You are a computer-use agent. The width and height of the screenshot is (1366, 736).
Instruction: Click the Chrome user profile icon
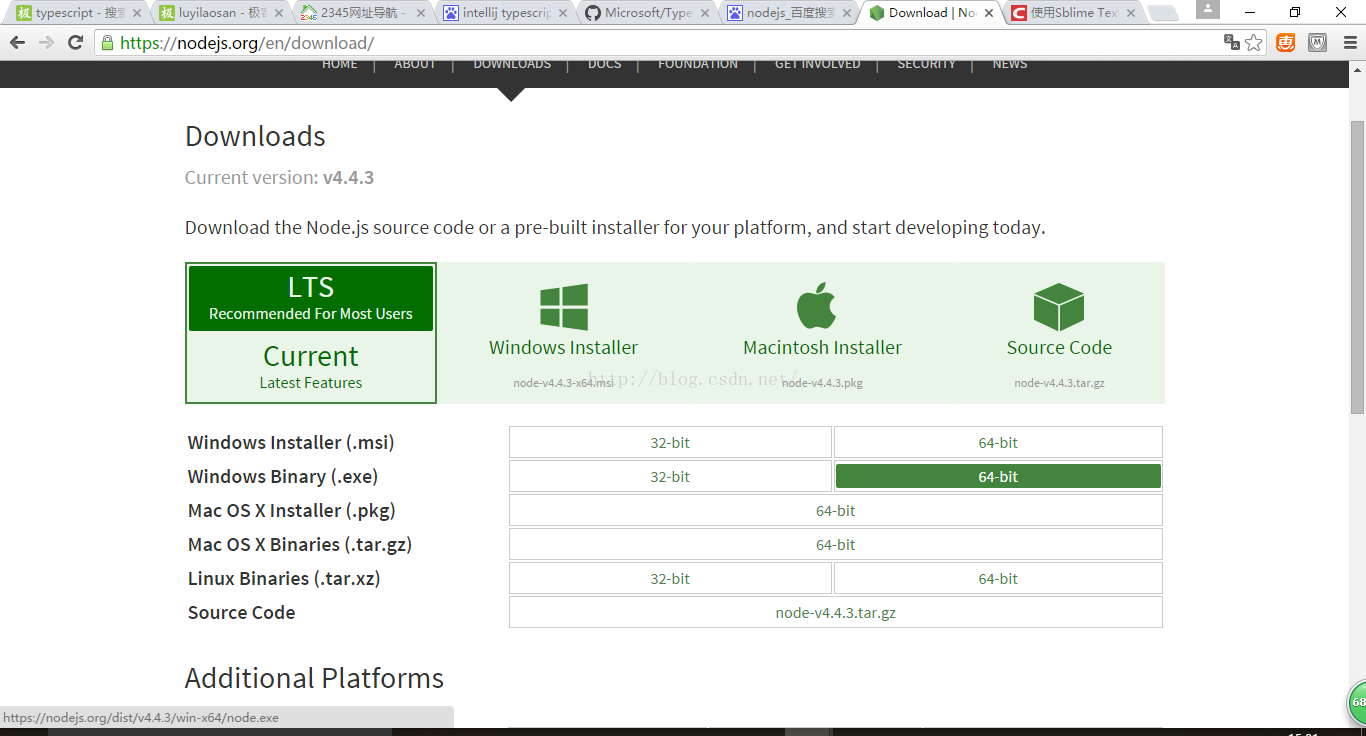[x=1208, y=9]
